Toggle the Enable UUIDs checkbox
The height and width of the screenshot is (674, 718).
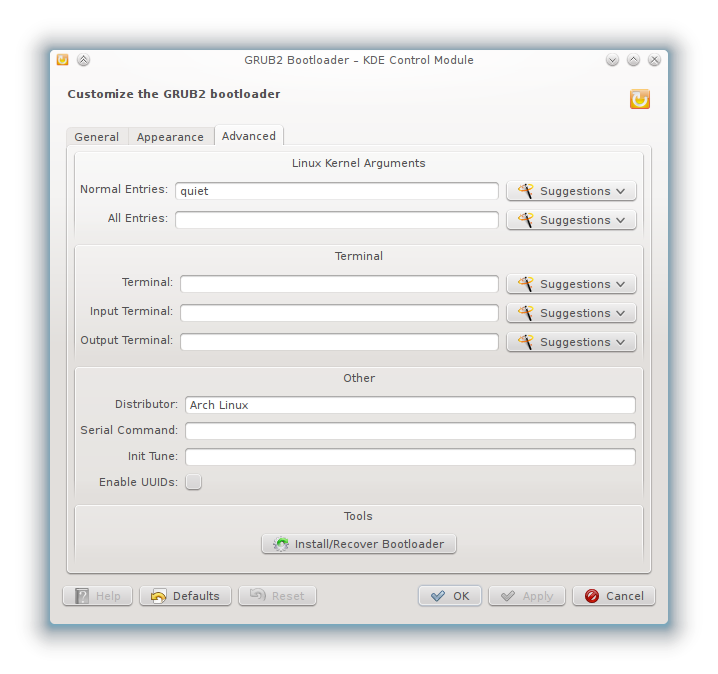tap(193, 482)
